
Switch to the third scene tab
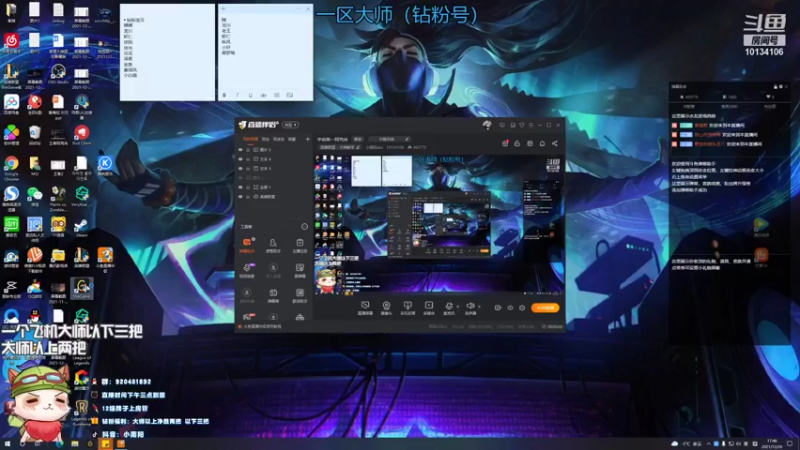(278, 139)
